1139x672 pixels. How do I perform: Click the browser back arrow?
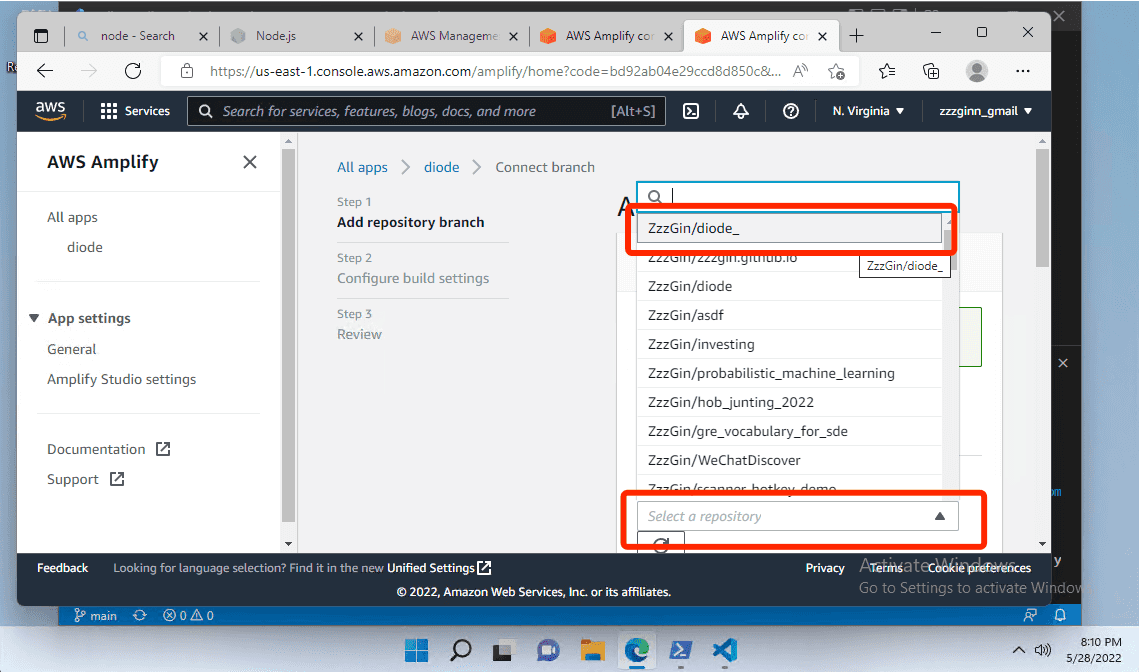pos(45,70)
